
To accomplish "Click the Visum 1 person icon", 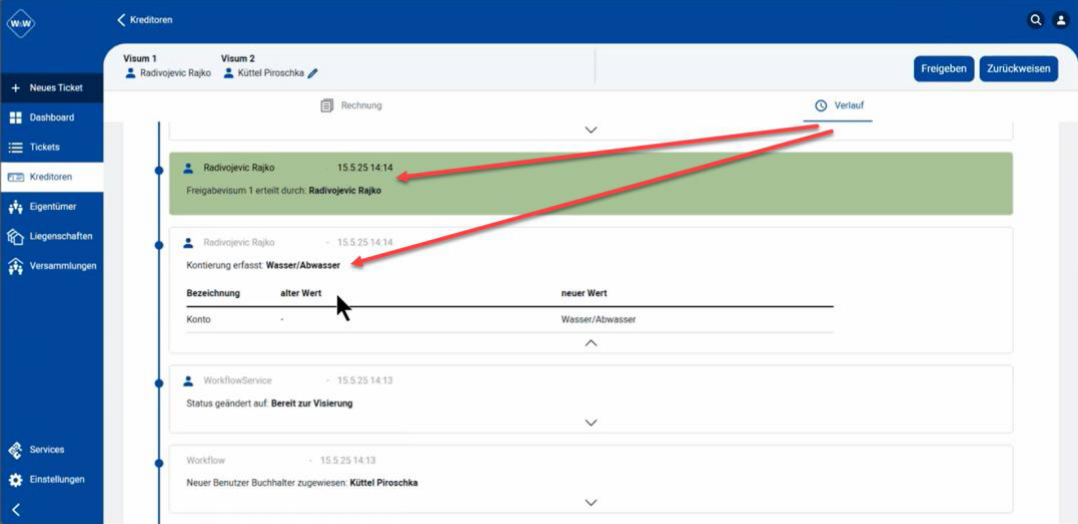I will (131, 72).
